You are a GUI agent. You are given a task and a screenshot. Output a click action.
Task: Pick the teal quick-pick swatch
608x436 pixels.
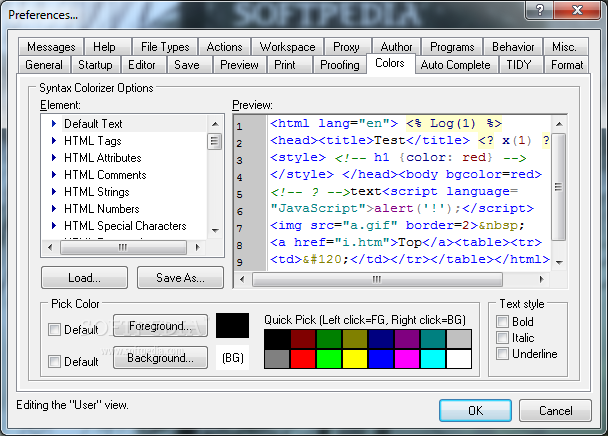click(433, 339)
